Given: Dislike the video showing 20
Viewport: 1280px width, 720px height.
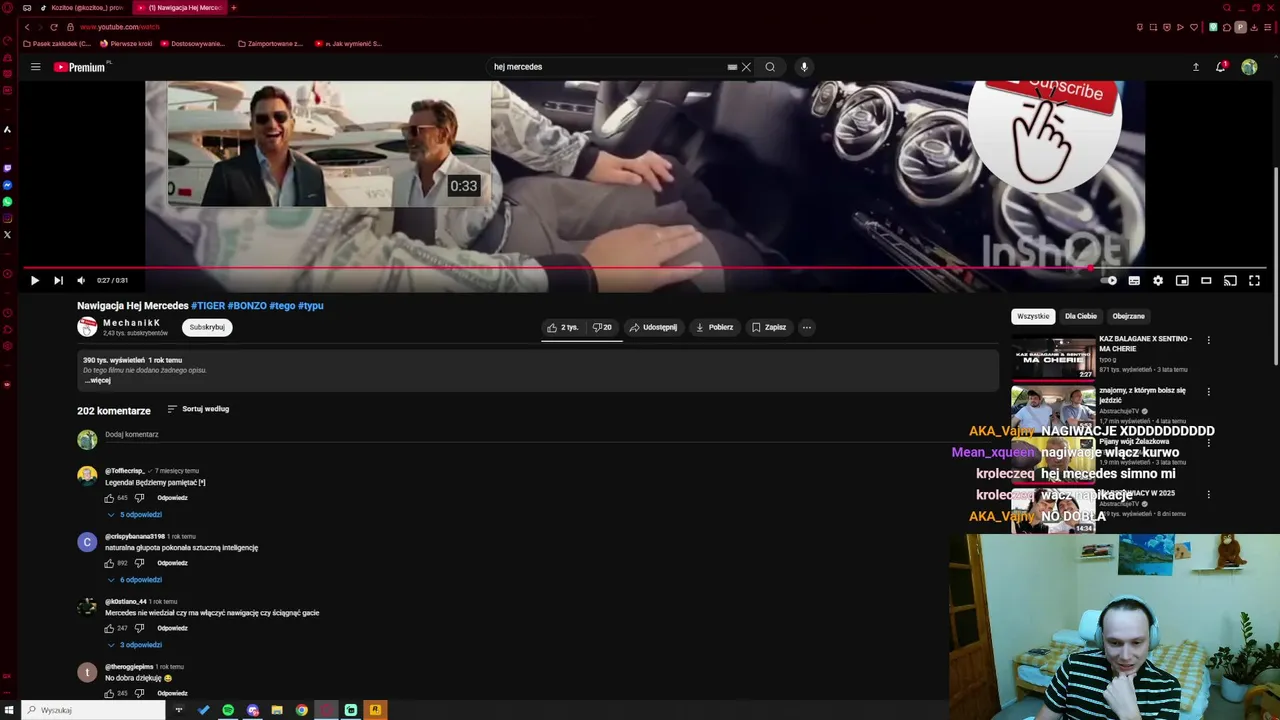Looking at the screenshot, I should [x=602, y=327].
